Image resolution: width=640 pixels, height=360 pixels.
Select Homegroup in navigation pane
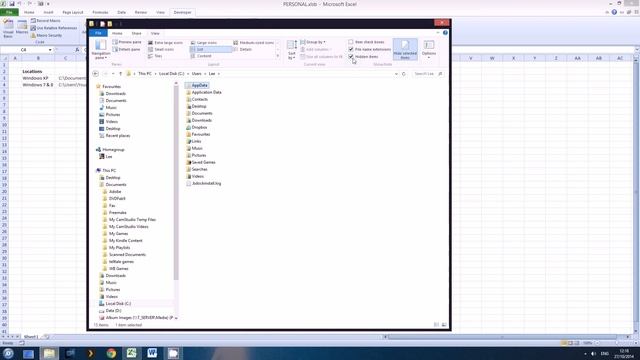coord(110,150)
